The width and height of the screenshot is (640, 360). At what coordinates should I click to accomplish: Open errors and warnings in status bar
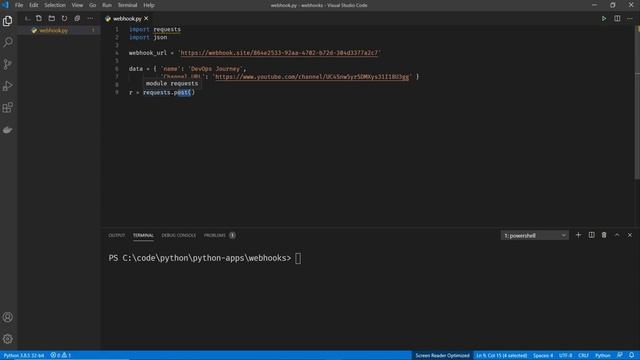[60, 355]
